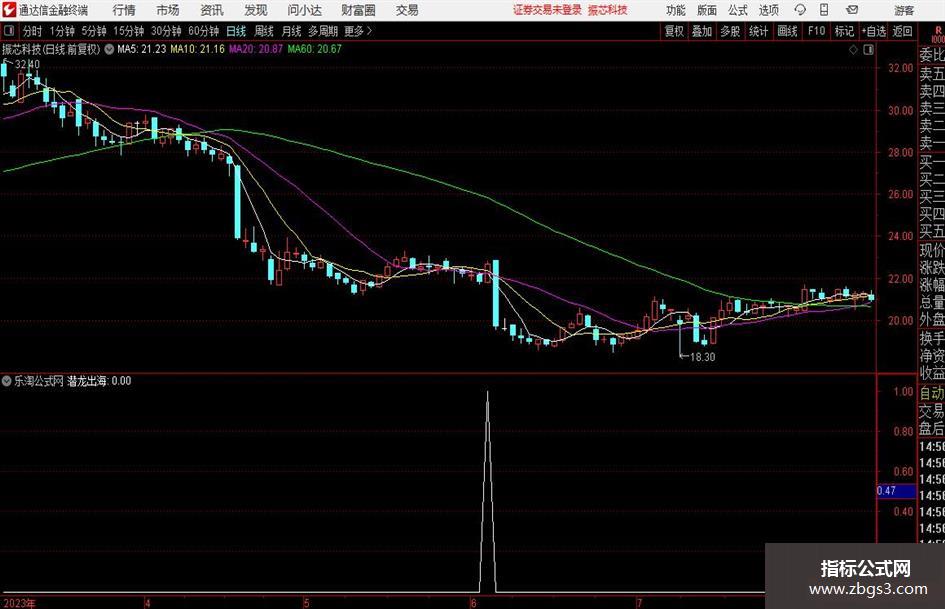Click the MA5: 21.23 indicator label
Image resolution: width=945 pixels, height=609 pixels.
pyautogui.click(x=142, y=49)
